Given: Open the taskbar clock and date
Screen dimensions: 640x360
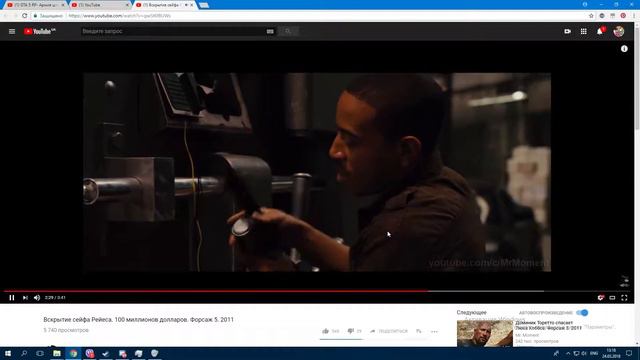Looking at the screenshot, I should point(611,353).
